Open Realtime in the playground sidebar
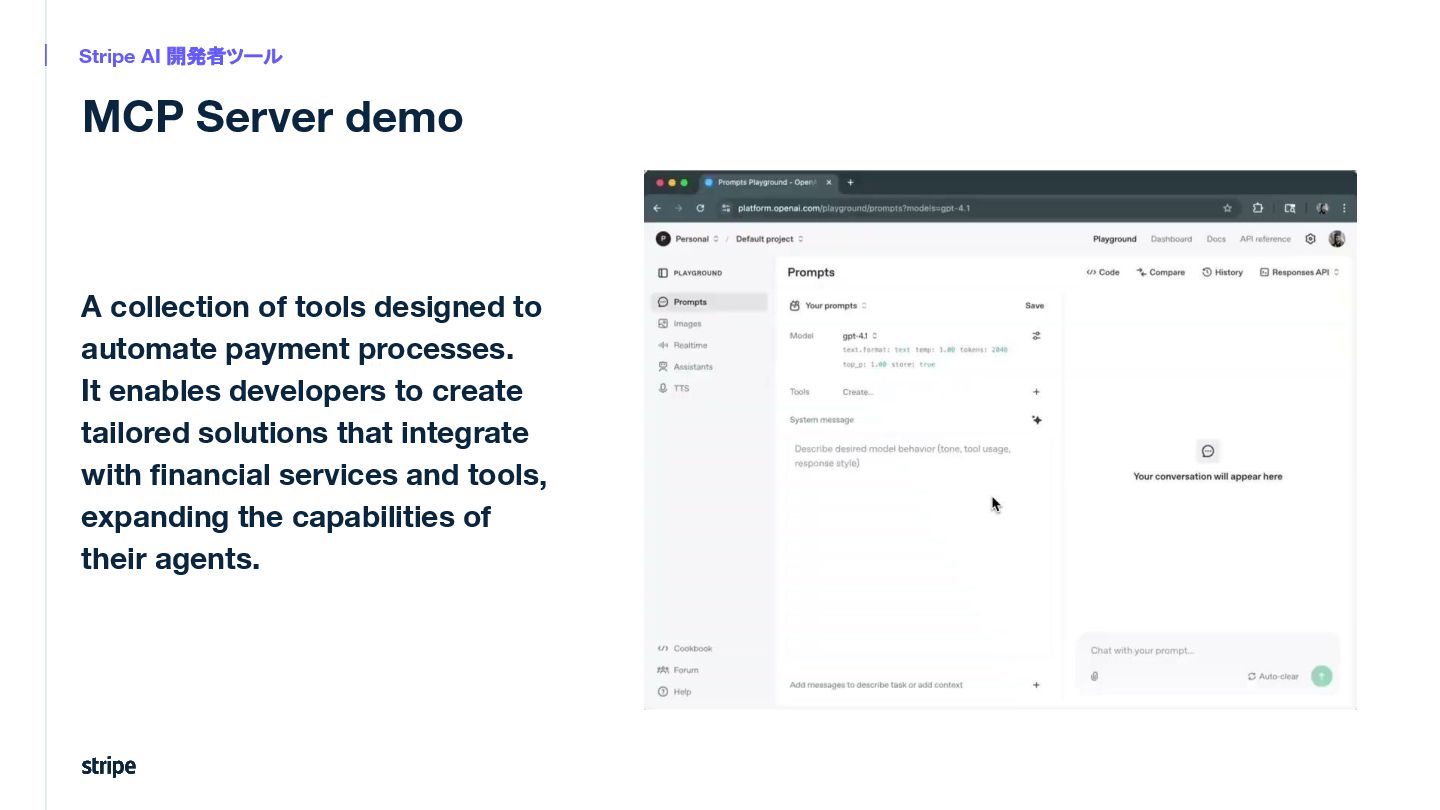 point(682,345)
